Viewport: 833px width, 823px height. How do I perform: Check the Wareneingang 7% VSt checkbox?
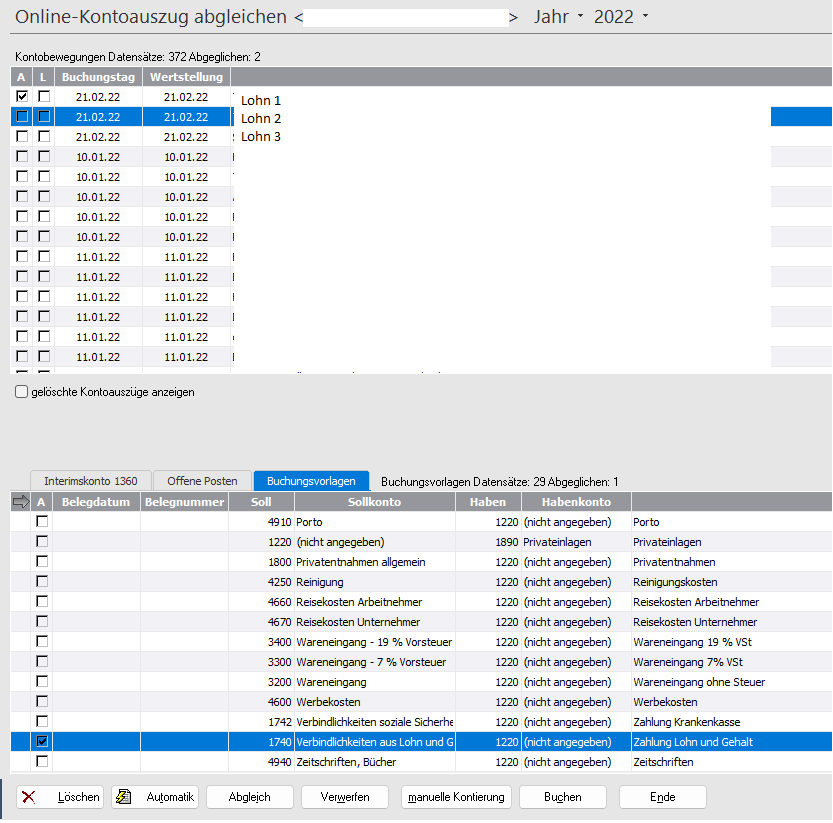click(42, 661)
